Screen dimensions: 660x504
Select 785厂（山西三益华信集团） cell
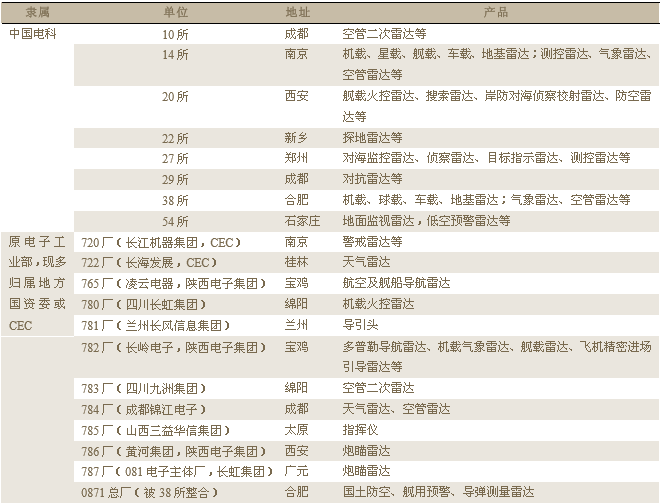(155, 430)
